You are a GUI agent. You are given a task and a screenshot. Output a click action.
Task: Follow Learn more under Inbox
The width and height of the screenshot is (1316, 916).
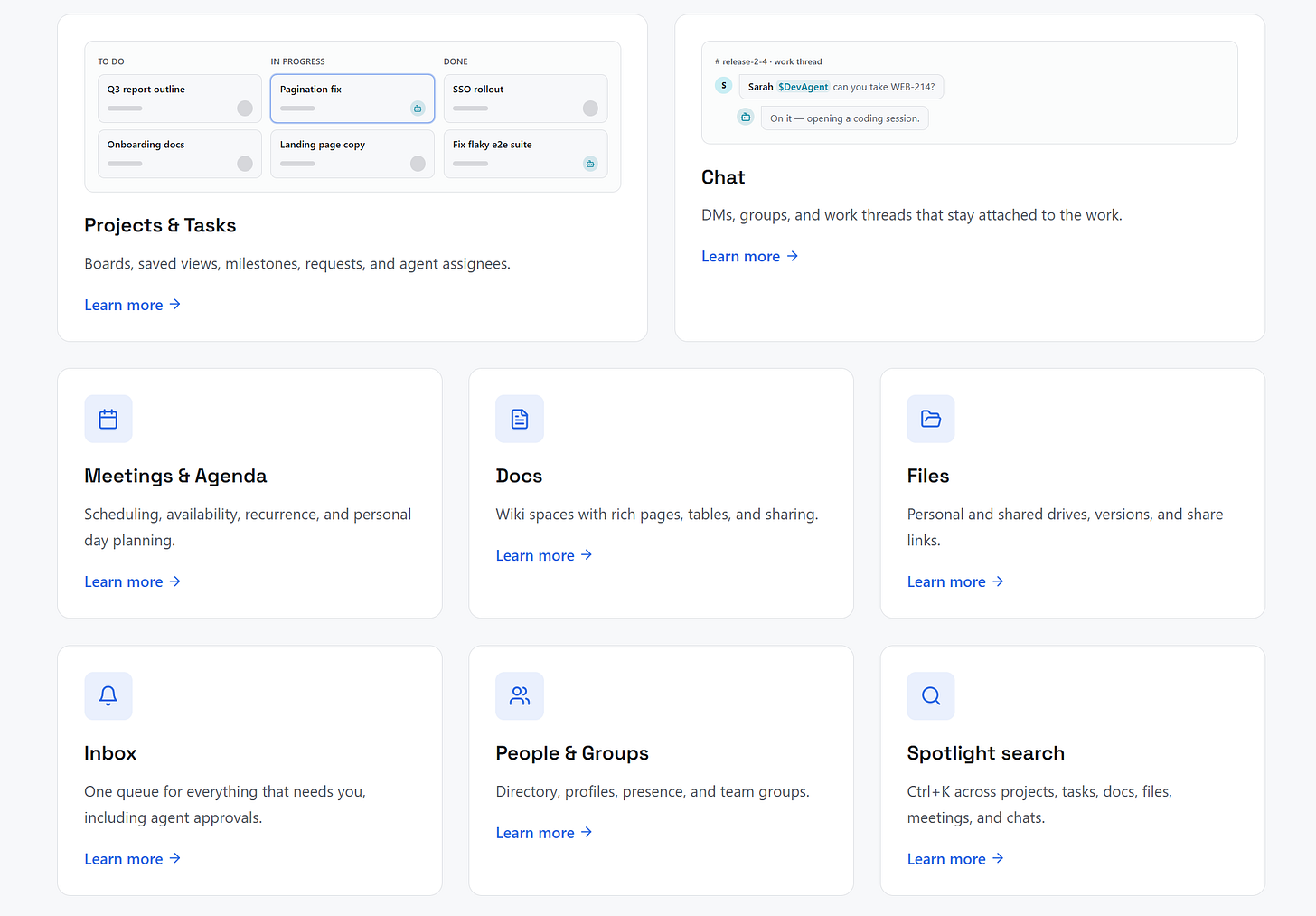(133, 859)
